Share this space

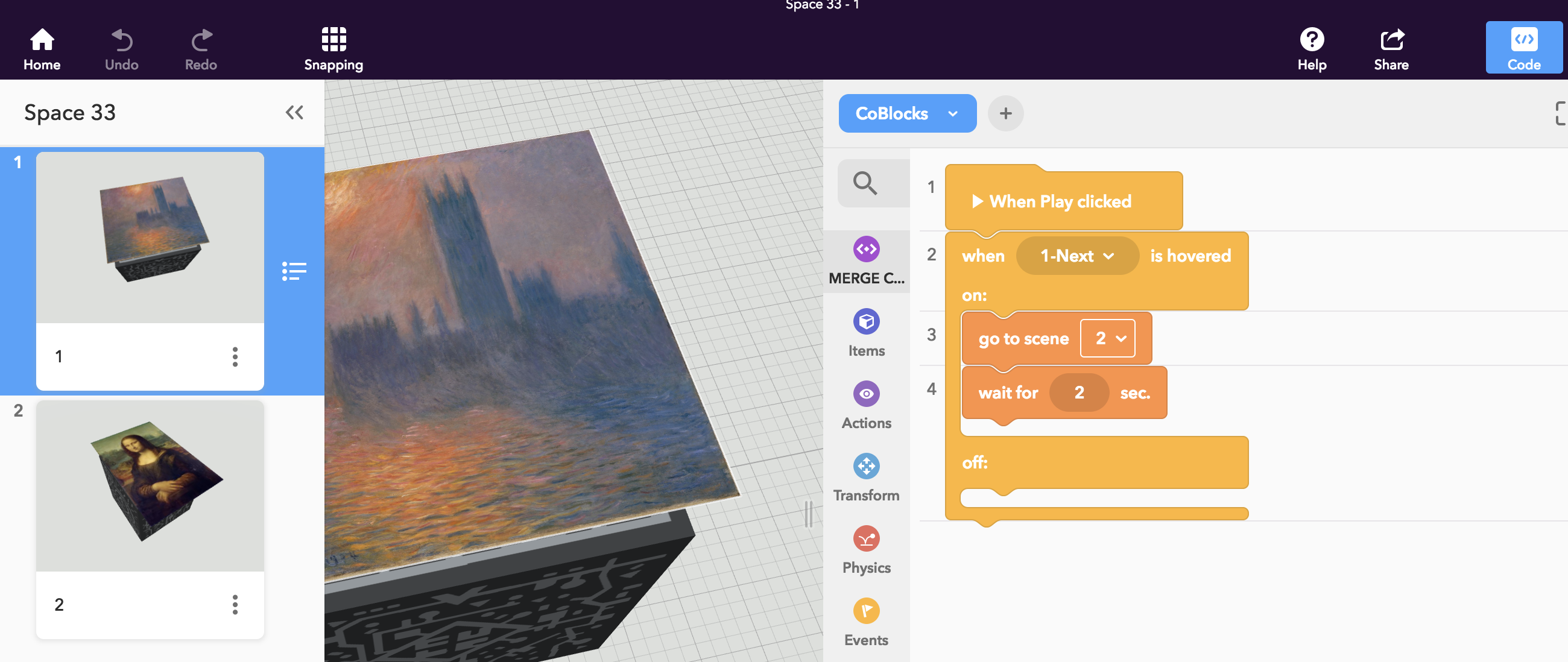tap(1391, 49)
